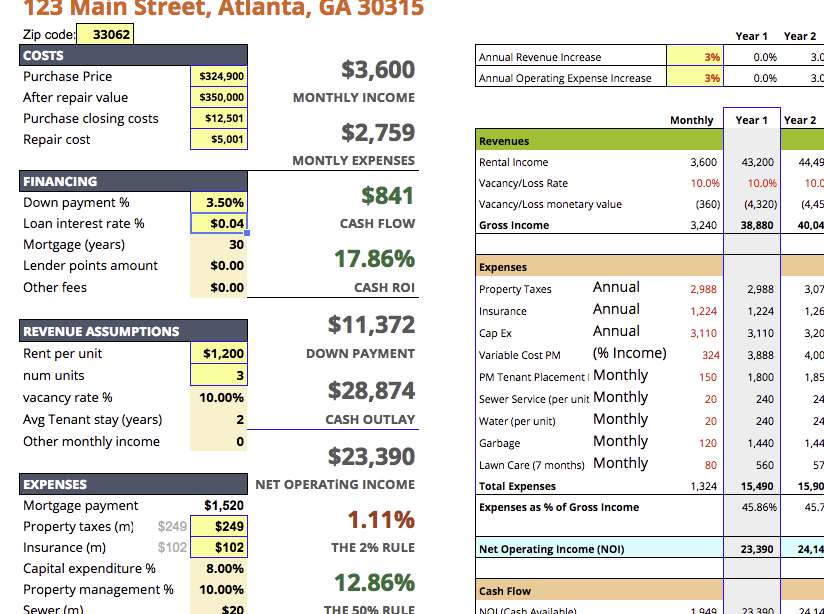
Task: Select the vacancy rate % value cell
Action: point(218,397)
